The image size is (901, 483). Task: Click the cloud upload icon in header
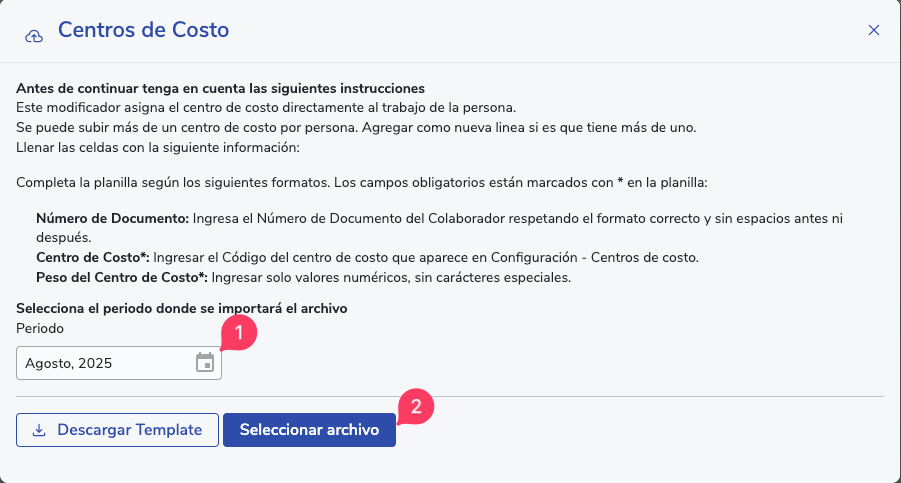(34, 34)
